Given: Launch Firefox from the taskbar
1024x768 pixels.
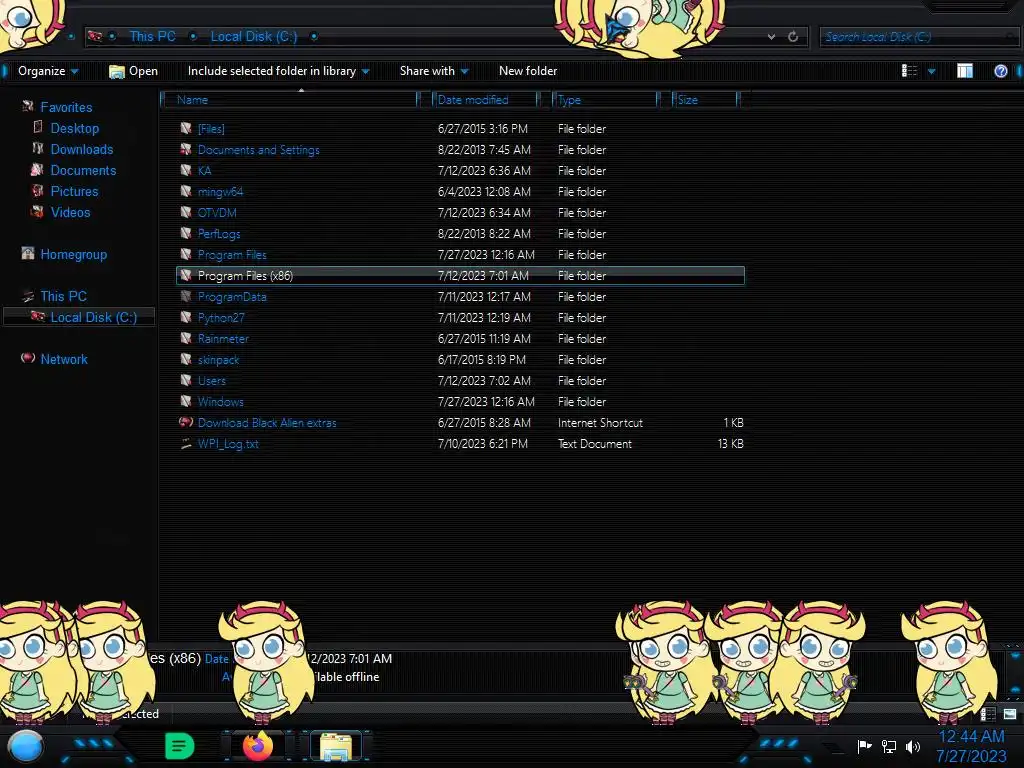Looking at the screenshot, I should tap(258, 746).
